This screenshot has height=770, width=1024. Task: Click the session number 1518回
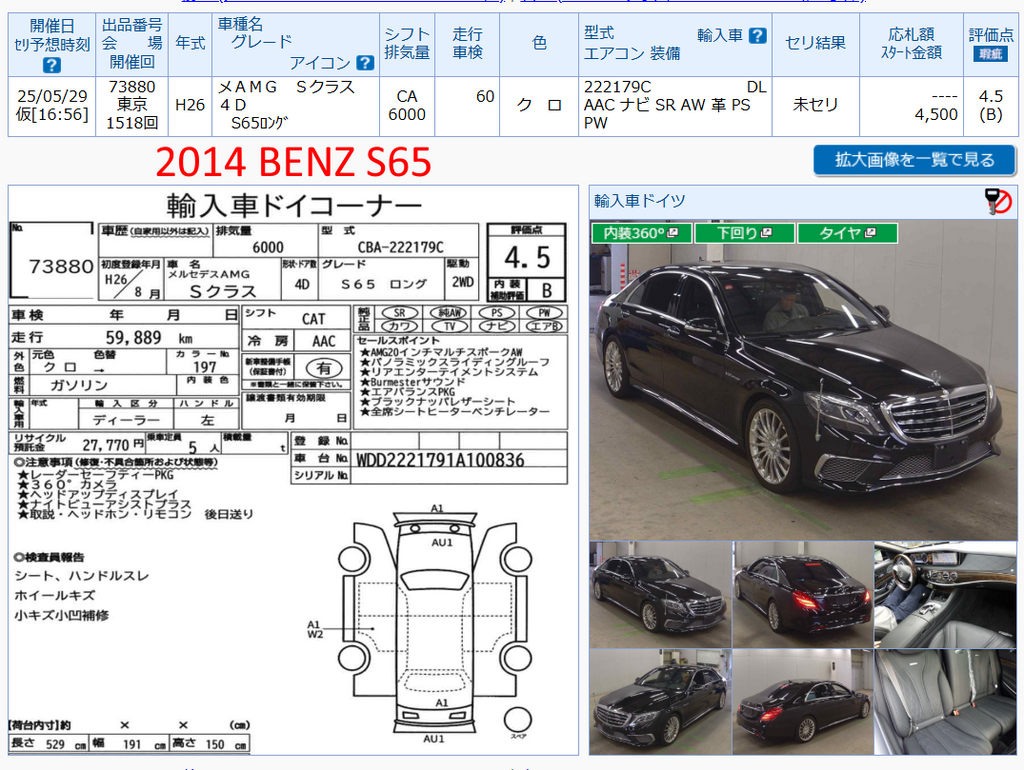pyautogui.click(x=132, y=123)
